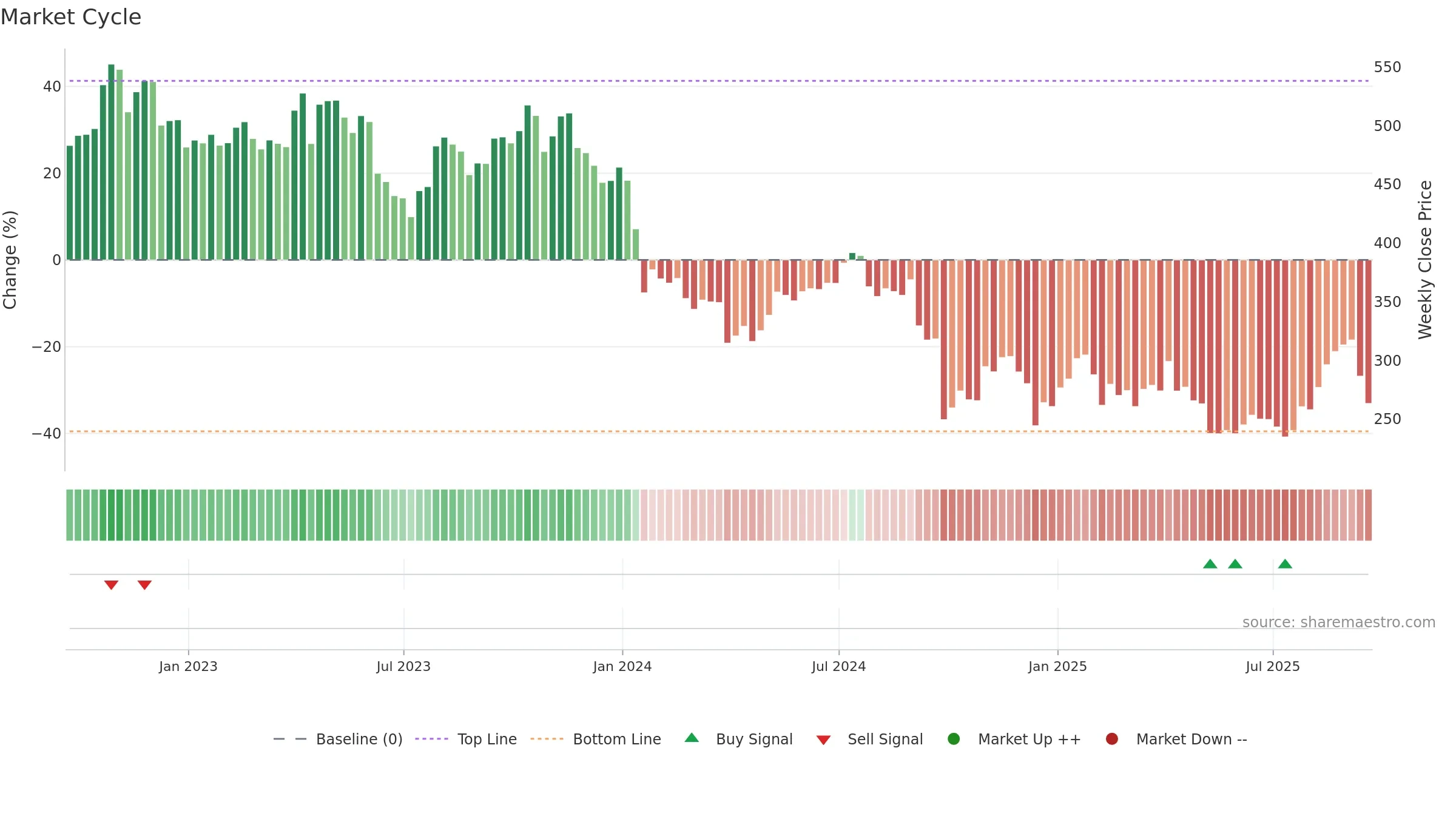
Task: Click the green Market Up circle icon
Action: [x=954, y=739]
